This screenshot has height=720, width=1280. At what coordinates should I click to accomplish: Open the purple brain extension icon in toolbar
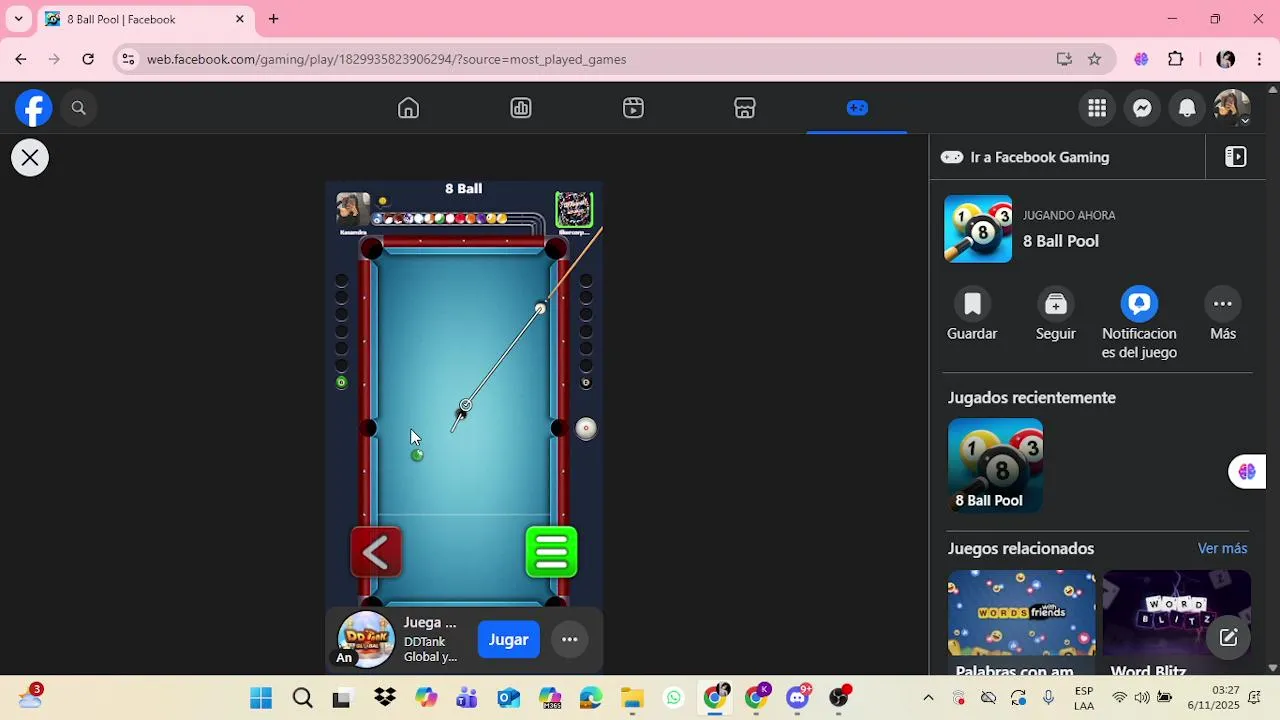pyautogui.click(x=1141, y=59)
